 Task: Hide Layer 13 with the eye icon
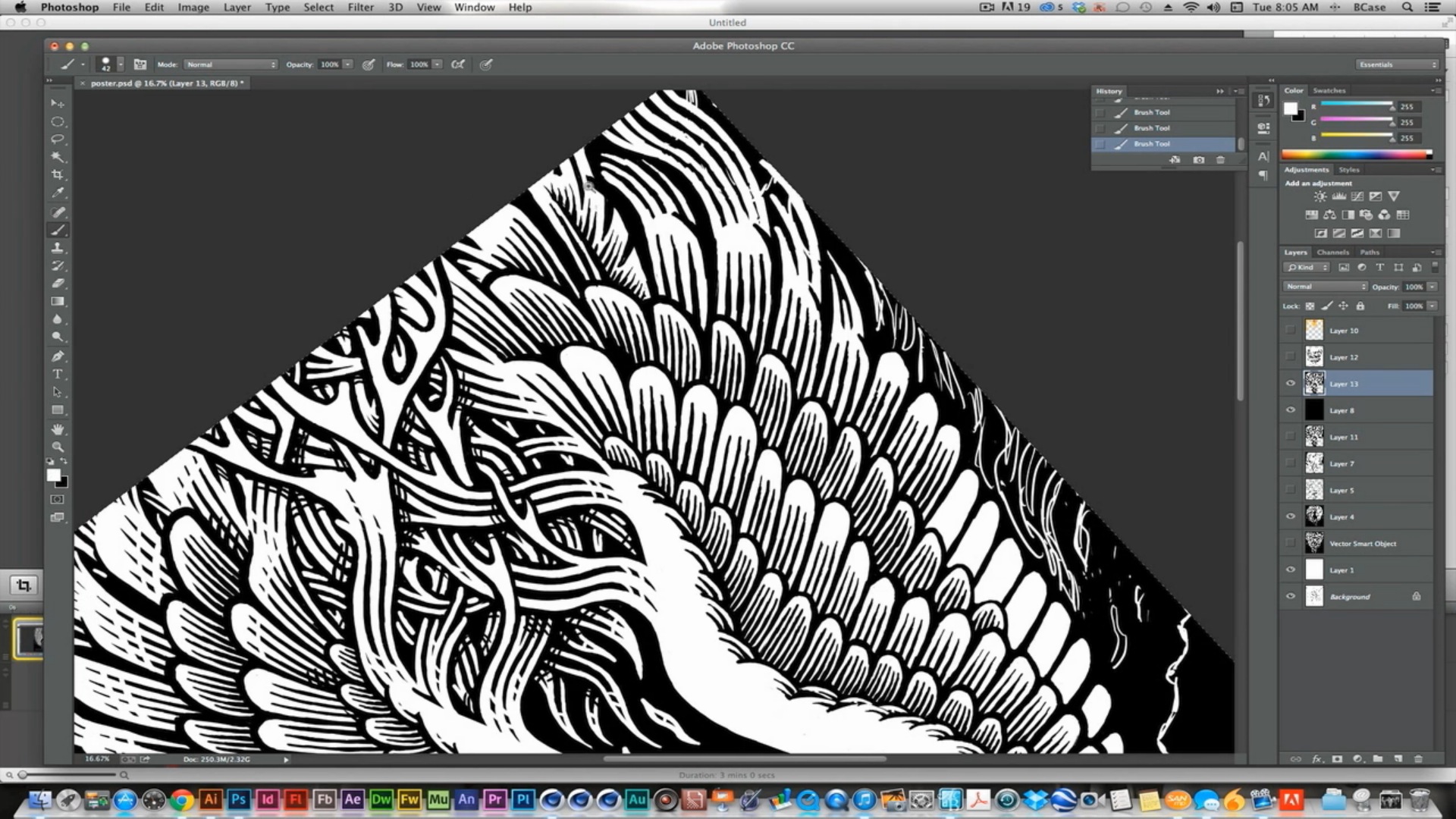(1291, 384)
